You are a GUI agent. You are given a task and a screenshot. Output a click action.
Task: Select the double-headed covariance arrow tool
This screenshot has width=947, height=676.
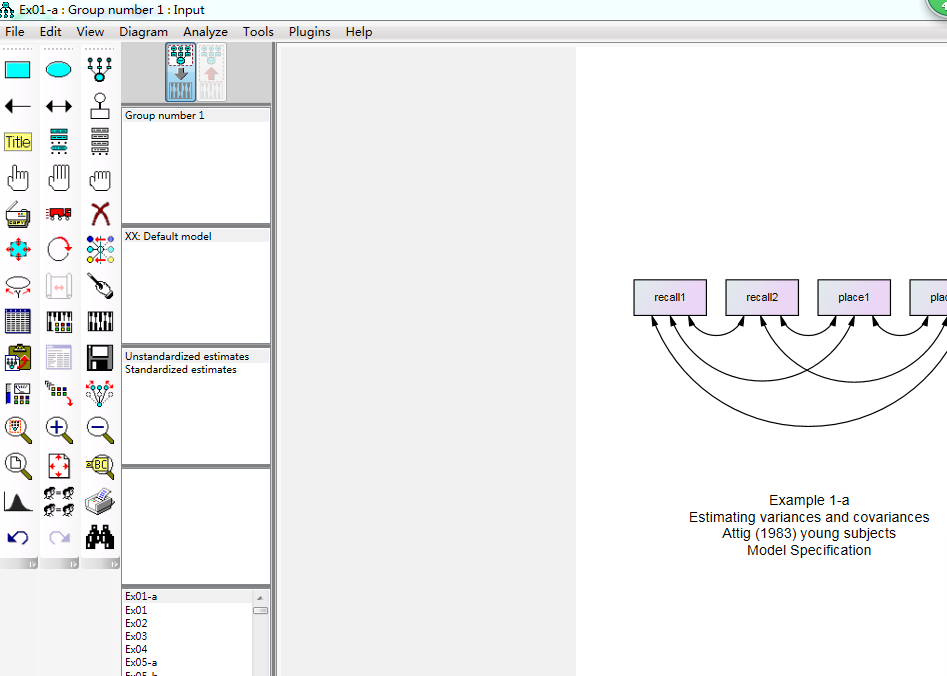pos(59,106)
